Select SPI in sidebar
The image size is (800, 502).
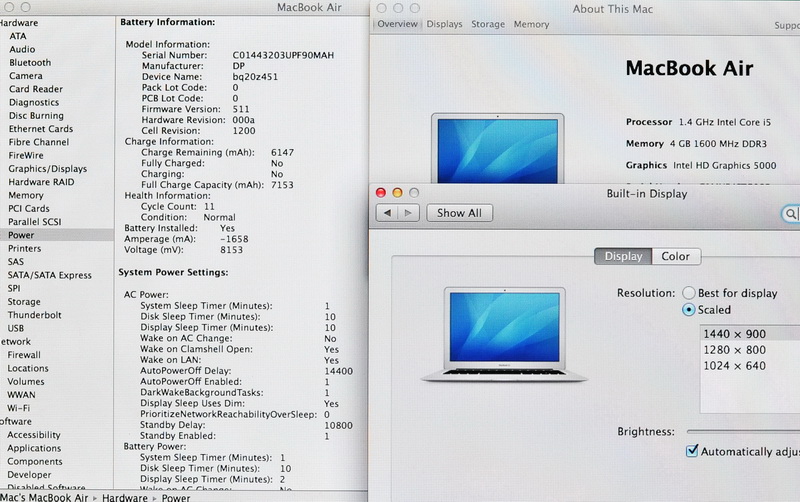click(x=14, y=288)
